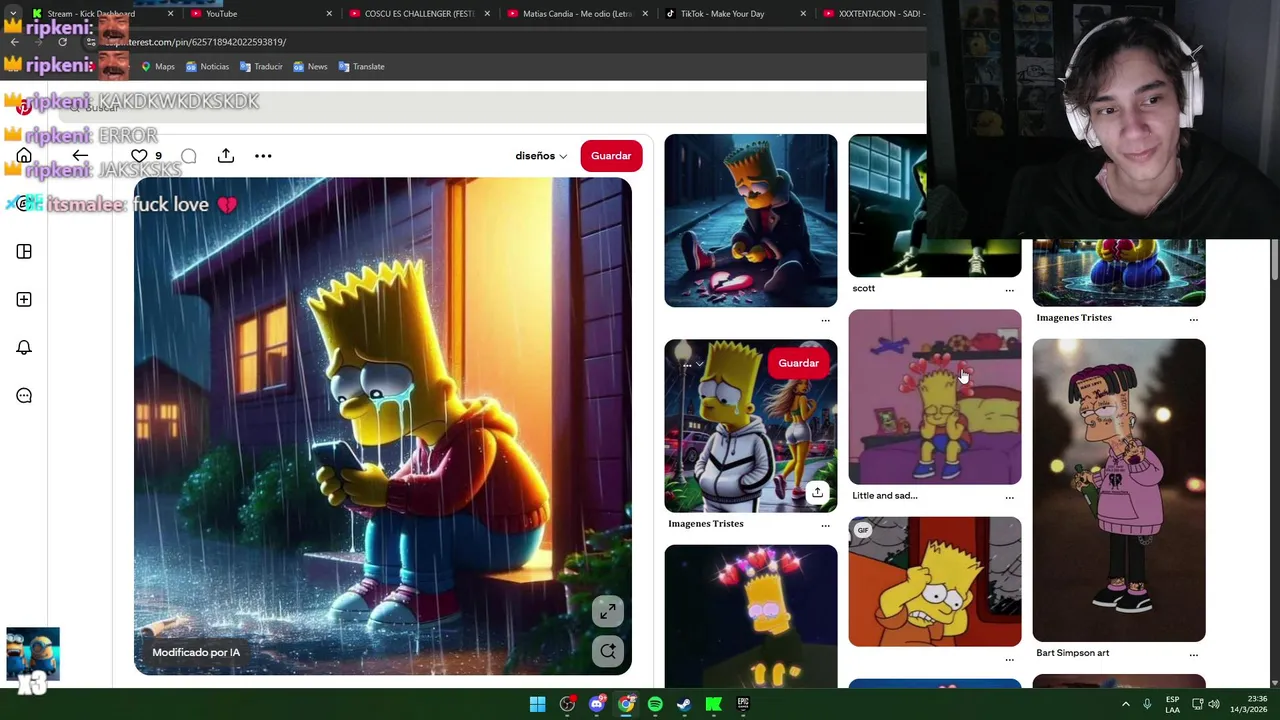Open more options under Imagenes Tristes hoodie pin
1280x720 pixels.
[825, 525]
